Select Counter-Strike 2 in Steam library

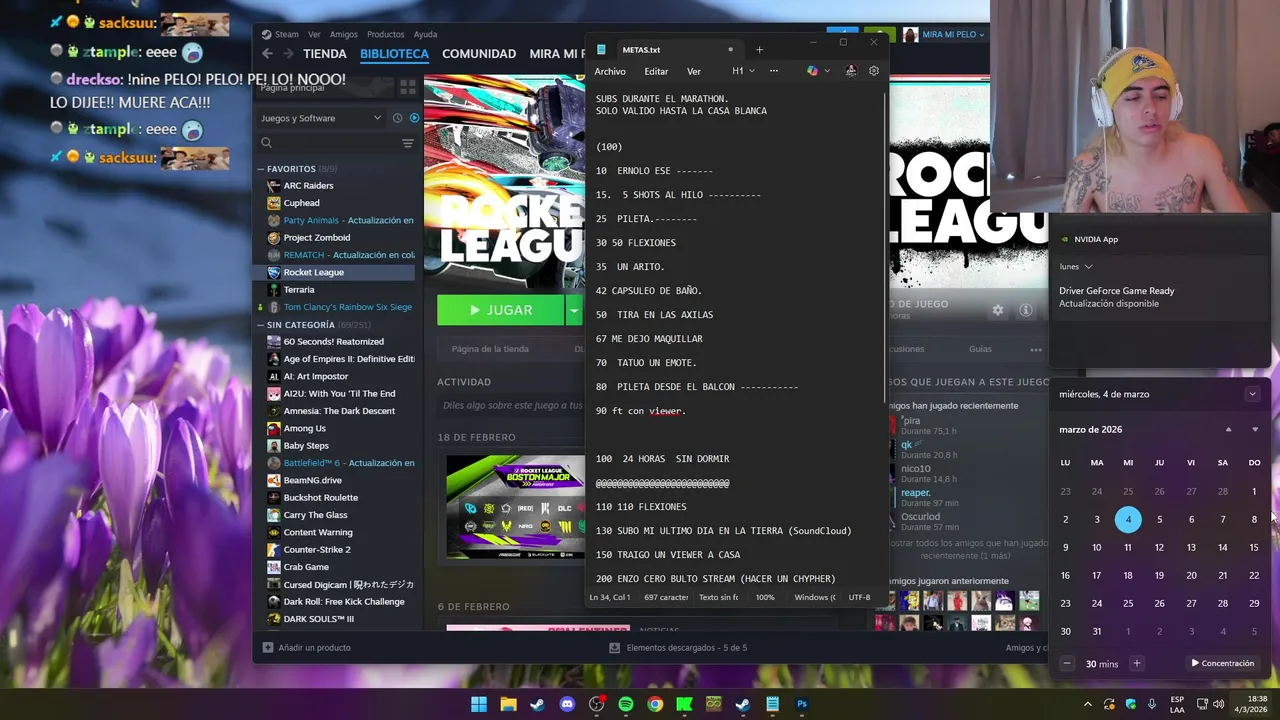pyautogui.click(x=316, y=549)
